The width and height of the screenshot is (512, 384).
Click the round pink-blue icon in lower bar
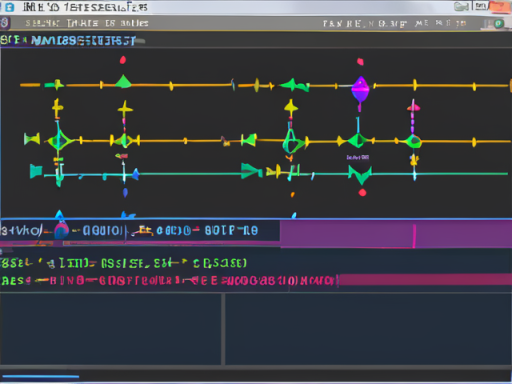(61, 231)
